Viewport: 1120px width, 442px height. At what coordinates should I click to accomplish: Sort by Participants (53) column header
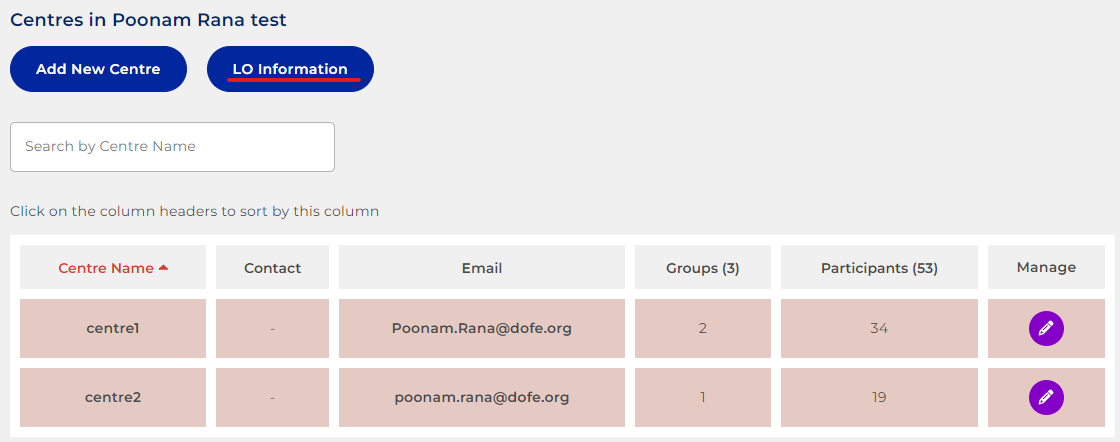[879, 268]
